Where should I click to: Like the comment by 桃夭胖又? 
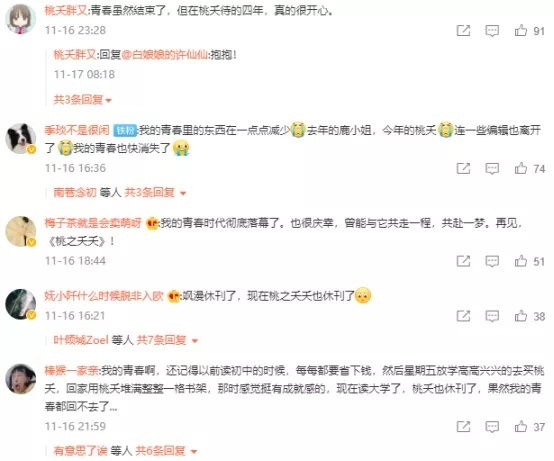(x=520, y=30)
